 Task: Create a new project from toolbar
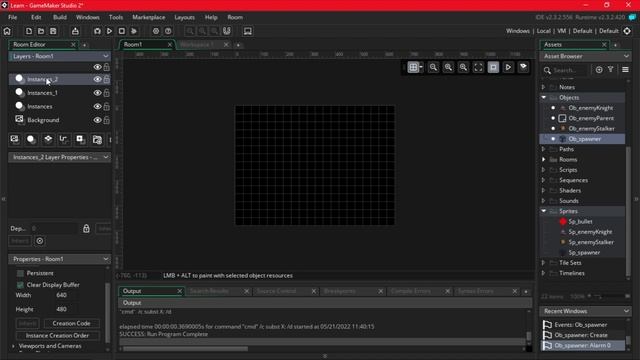[x=29, y=31]
